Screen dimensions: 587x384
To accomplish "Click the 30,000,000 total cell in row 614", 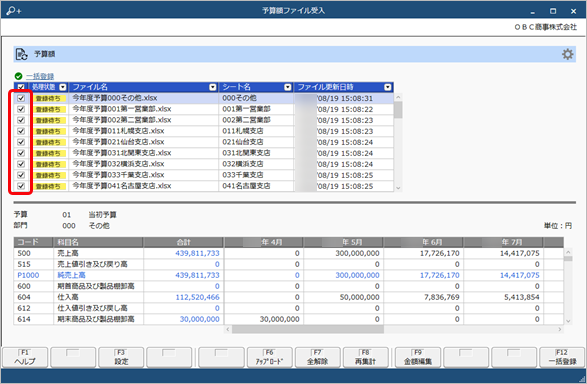I will (x=183, y=319).
